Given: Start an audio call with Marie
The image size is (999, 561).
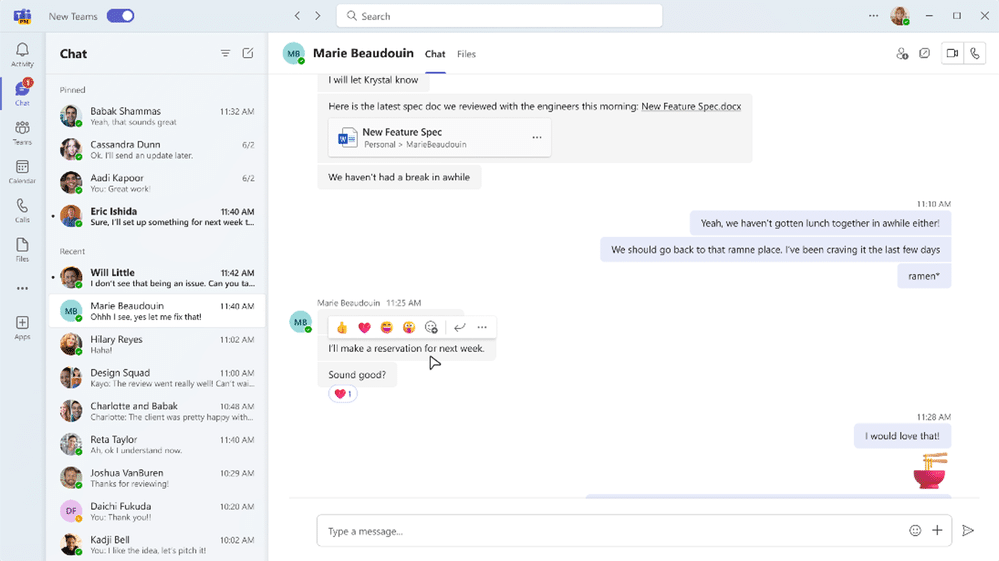Looking at the screenshot, I should [975, 54].
